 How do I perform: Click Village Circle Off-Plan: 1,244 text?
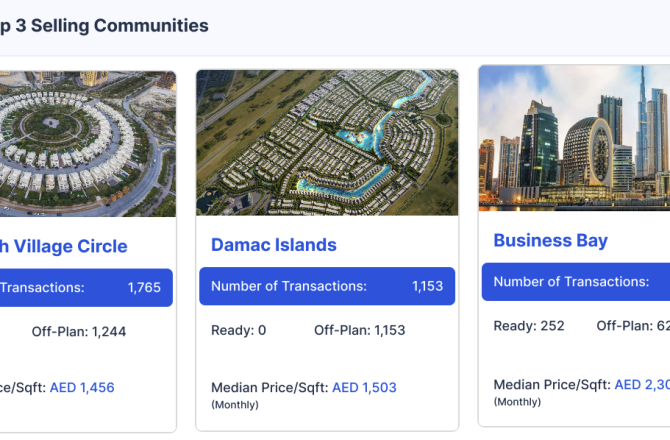pos(79,331)
